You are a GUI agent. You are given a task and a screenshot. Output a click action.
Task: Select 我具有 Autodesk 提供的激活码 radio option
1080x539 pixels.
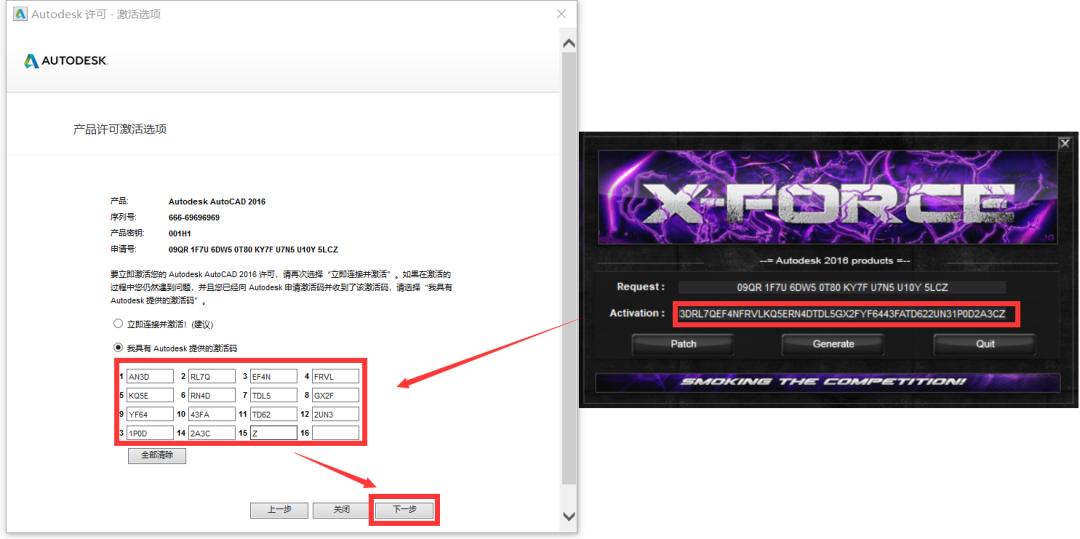(118, 348)
